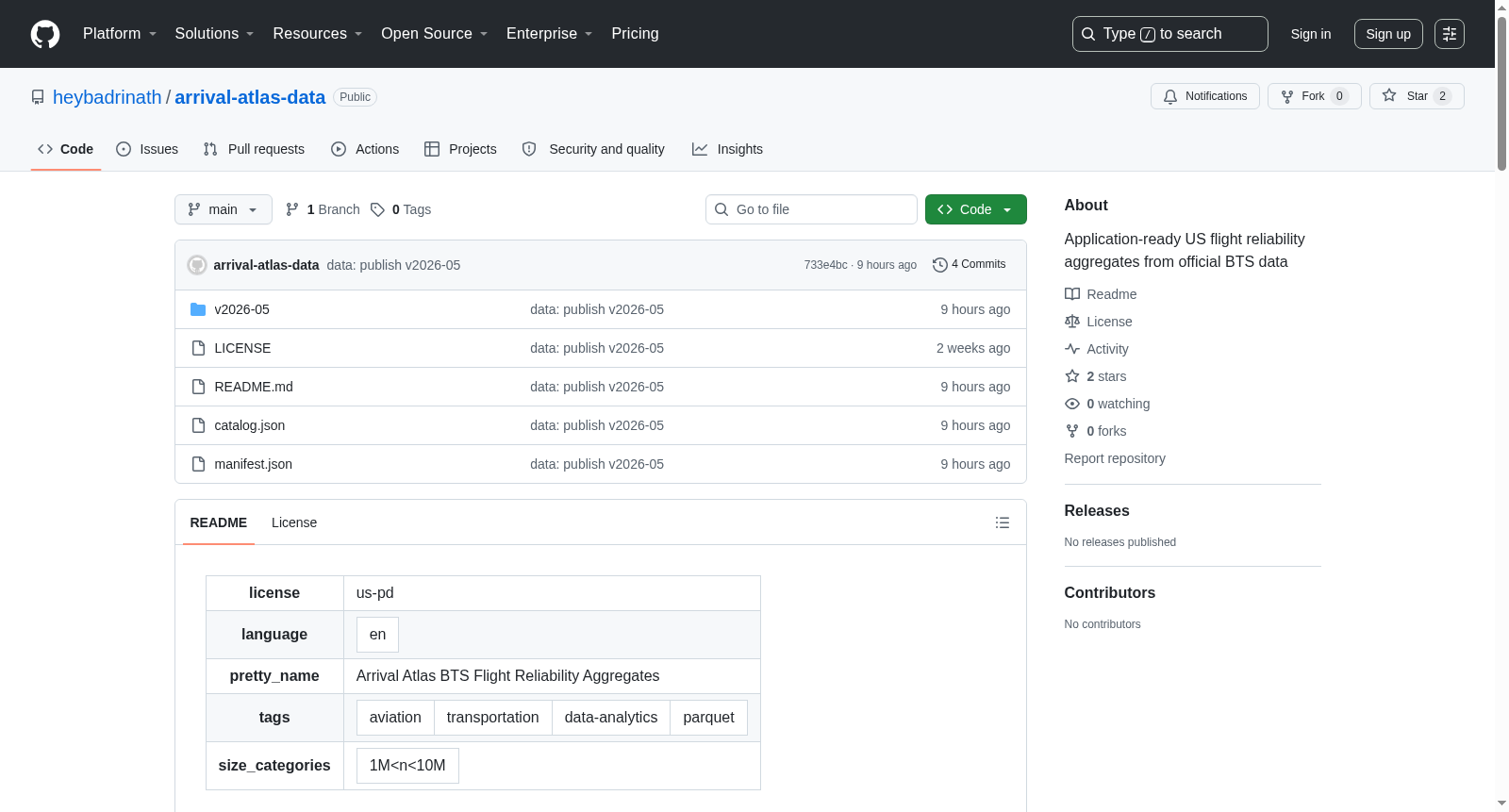Click the catalog.json file icon
This screenshot has width=1509, height=812.
pyautogui.click(x=198, y=425)
